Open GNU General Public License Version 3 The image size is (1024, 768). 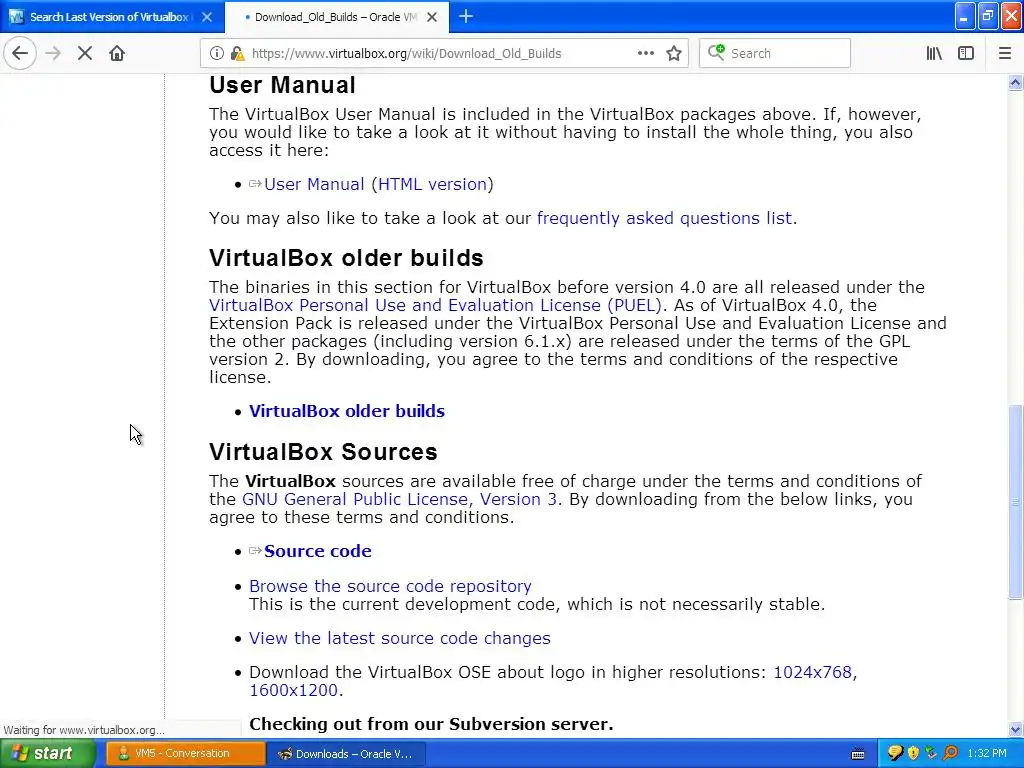(399, 499)
